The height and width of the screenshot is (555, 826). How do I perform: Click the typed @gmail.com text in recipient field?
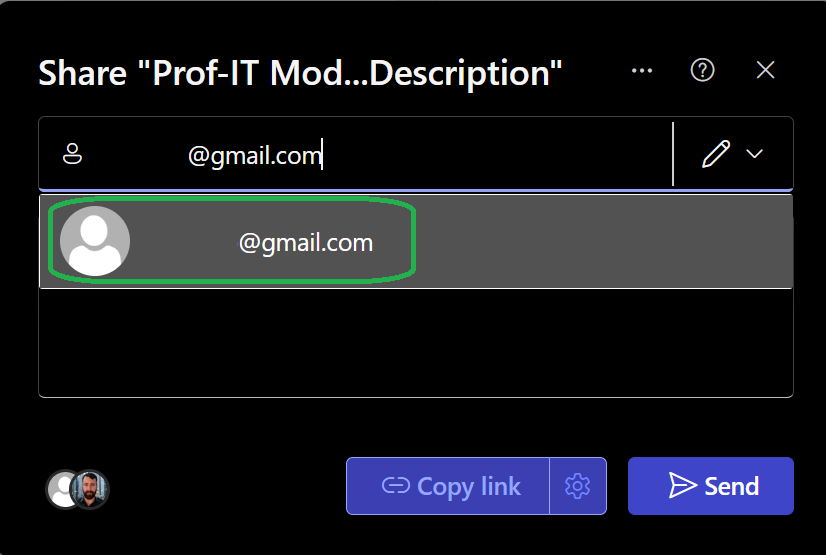pos(254,156)
